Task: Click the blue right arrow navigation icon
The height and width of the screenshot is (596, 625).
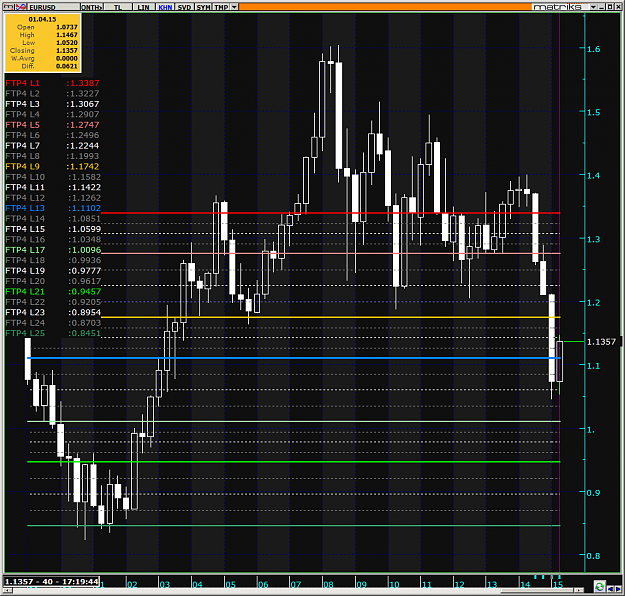Action: [x=618, y=589]
